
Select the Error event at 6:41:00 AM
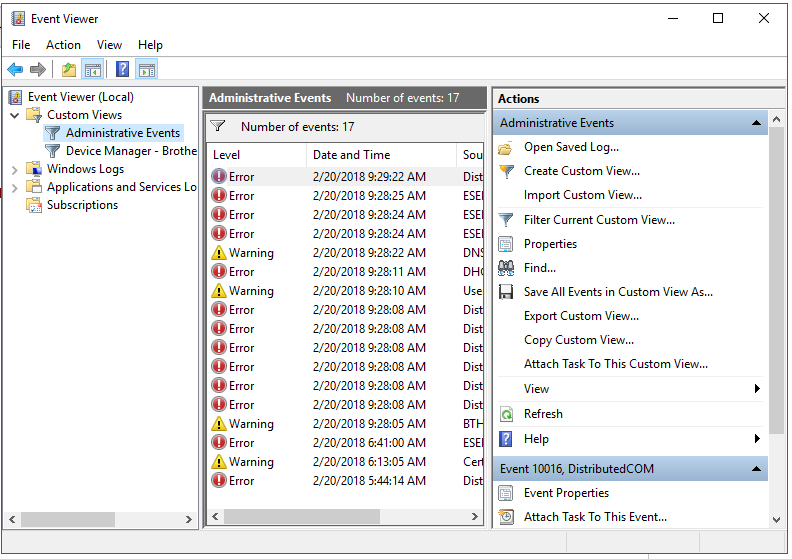click(345, 443)
